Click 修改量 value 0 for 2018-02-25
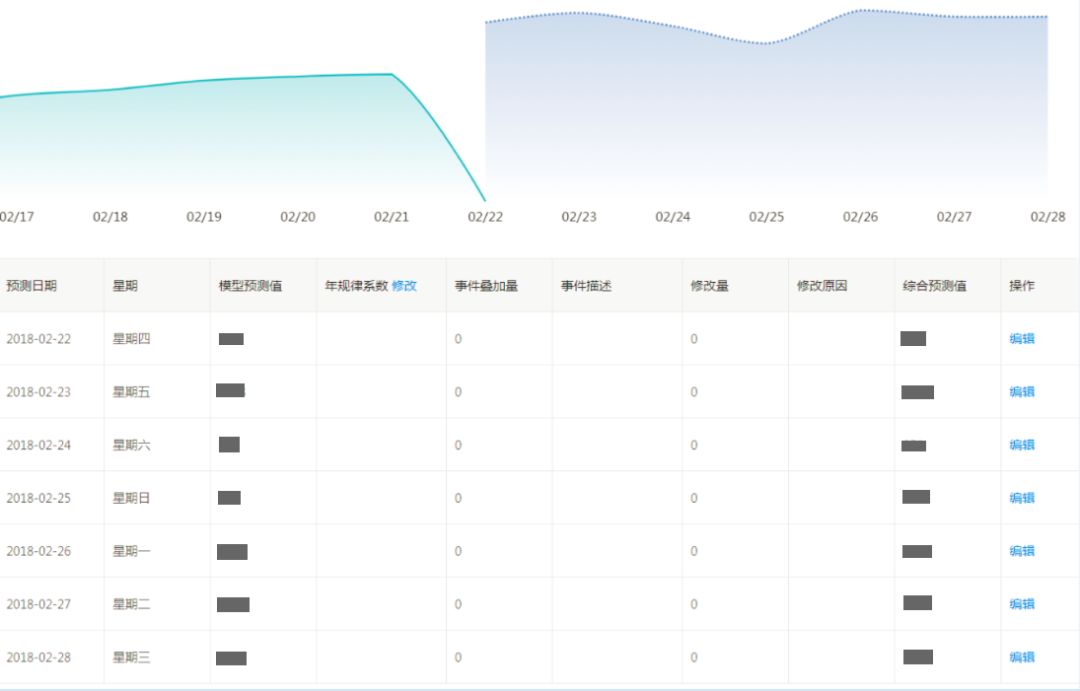This screenshot has width=1080, height=691. pyautogui.click(x=694, y=498)
